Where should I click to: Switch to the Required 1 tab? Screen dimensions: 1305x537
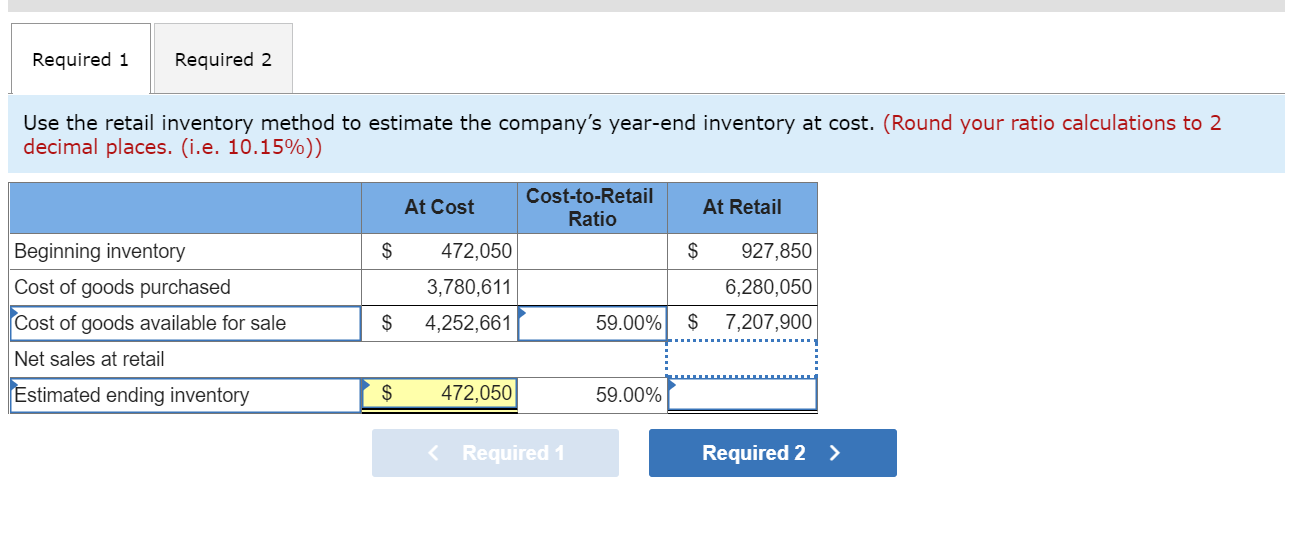click(81, 59)
